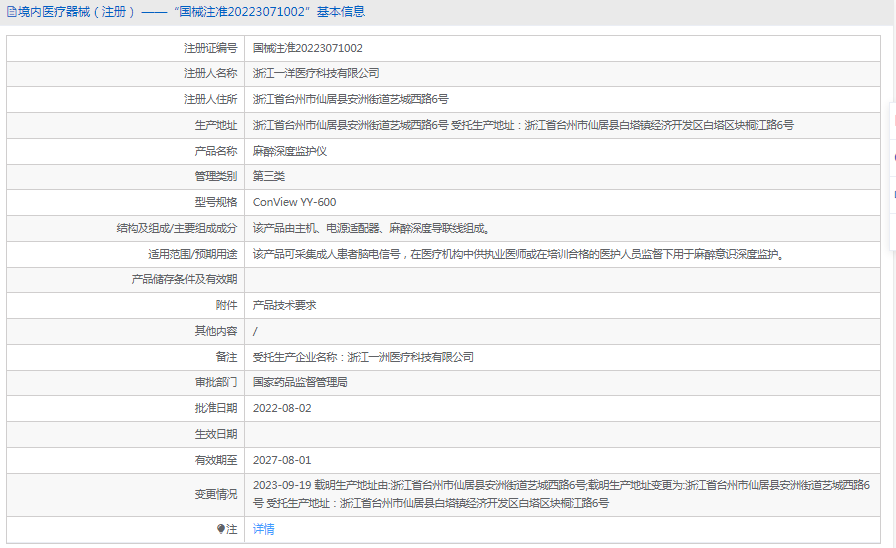
Task: Click the 2023-09-19 change record text
Action: tap(562, 494)
